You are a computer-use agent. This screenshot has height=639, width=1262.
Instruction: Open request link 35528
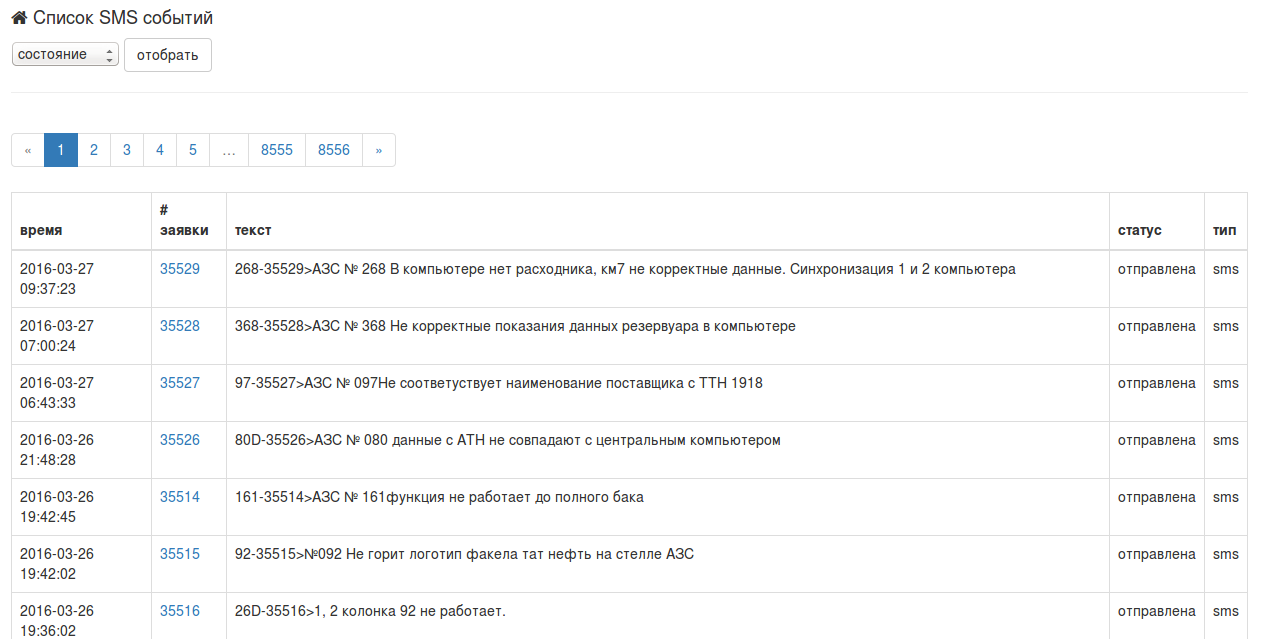[180, 326]
